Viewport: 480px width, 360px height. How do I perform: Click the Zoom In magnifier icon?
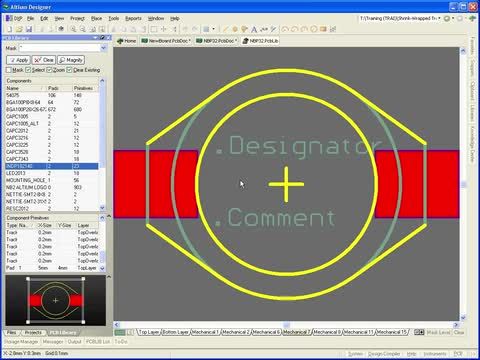coord(73,29)
